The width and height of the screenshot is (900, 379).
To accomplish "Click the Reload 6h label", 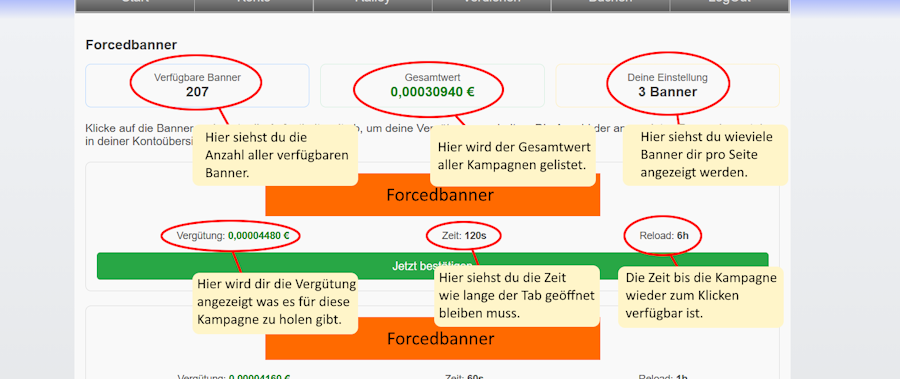I will [x=664, y=235].
